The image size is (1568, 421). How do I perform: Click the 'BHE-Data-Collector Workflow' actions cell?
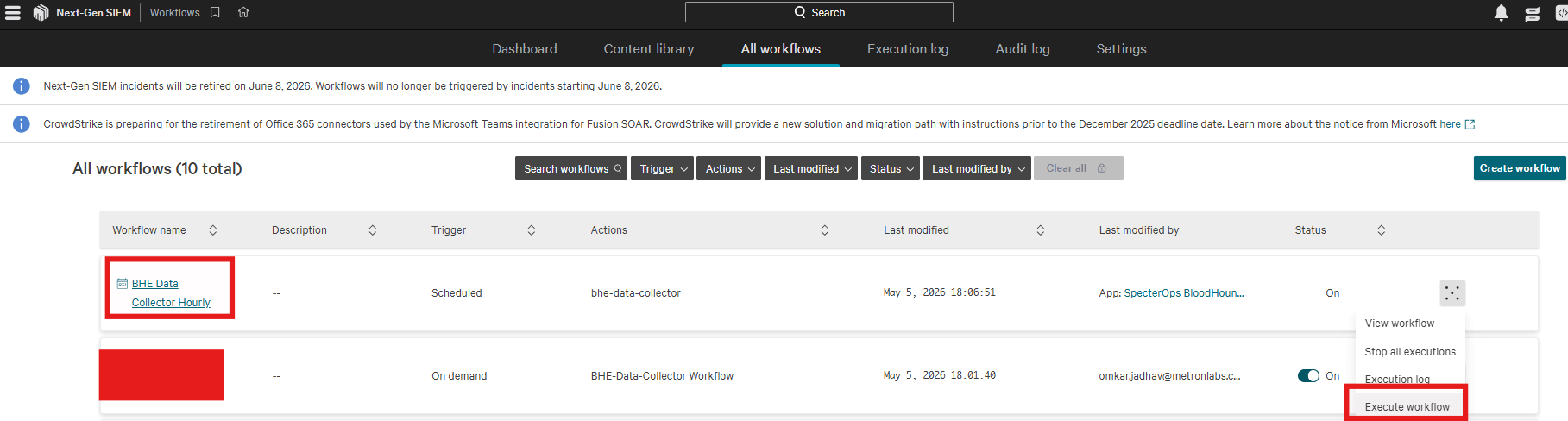pyautogui.click(x=662, y=376)
